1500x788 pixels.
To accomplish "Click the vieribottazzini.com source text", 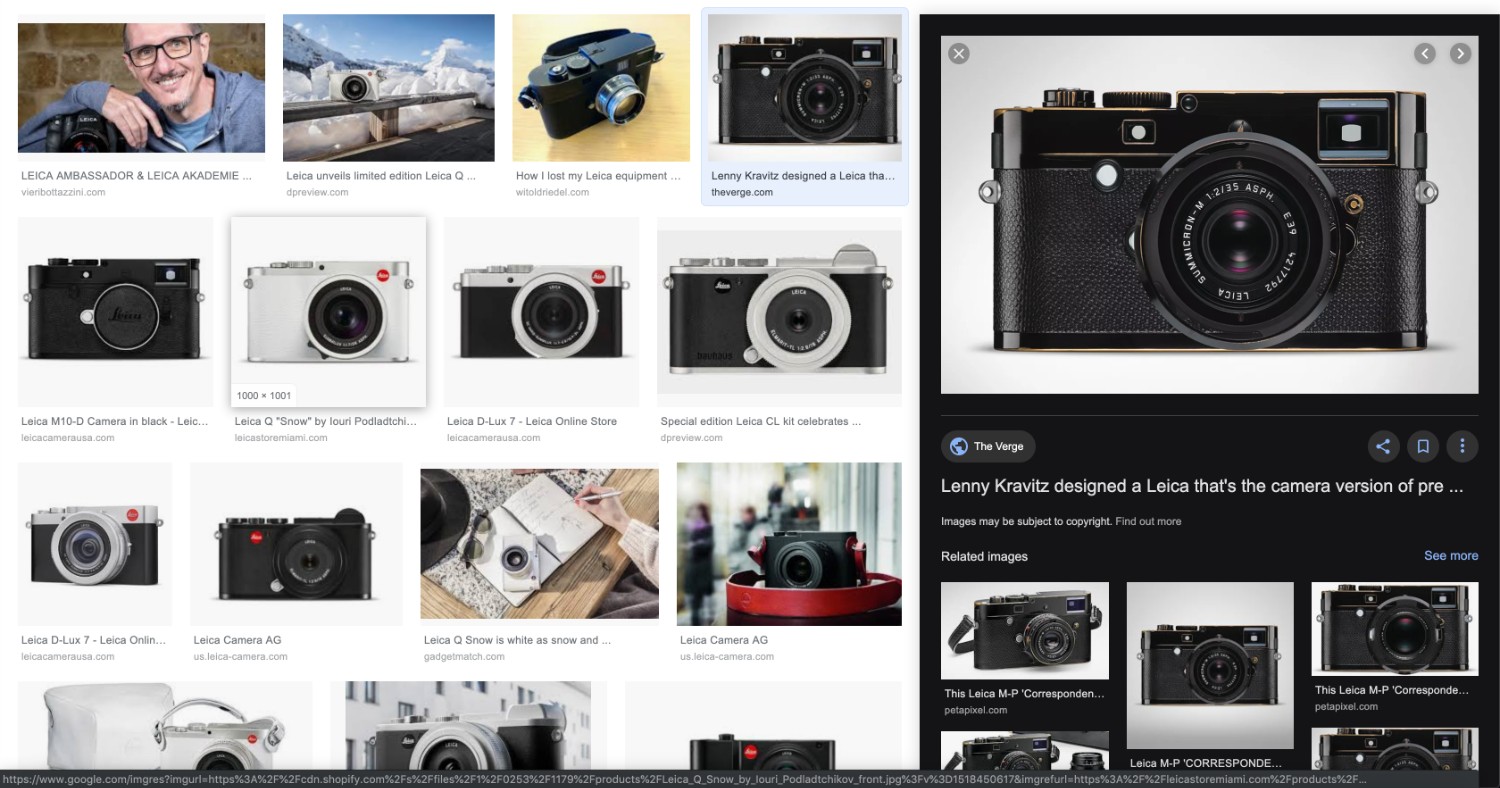I will [x=63, y=192].
